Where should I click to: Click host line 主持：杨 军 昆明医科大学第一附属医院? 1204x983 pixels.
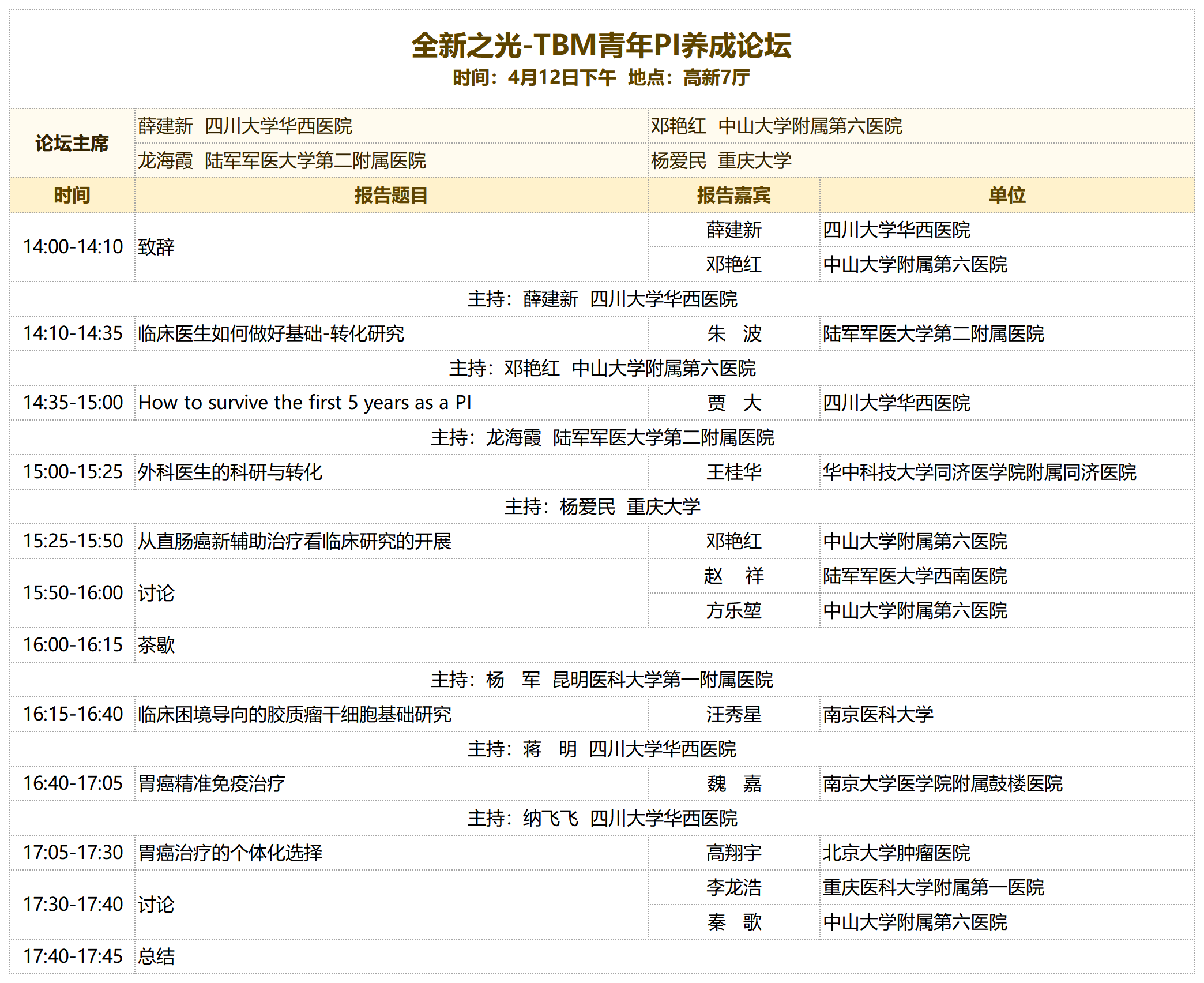[x=602, y=680]
